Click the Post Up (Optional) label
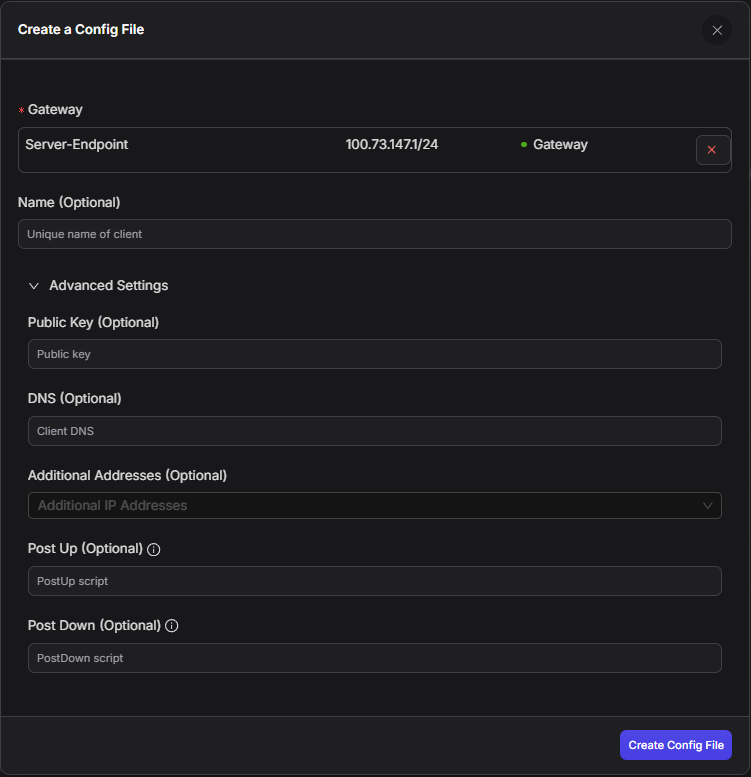 pos(85,549)
